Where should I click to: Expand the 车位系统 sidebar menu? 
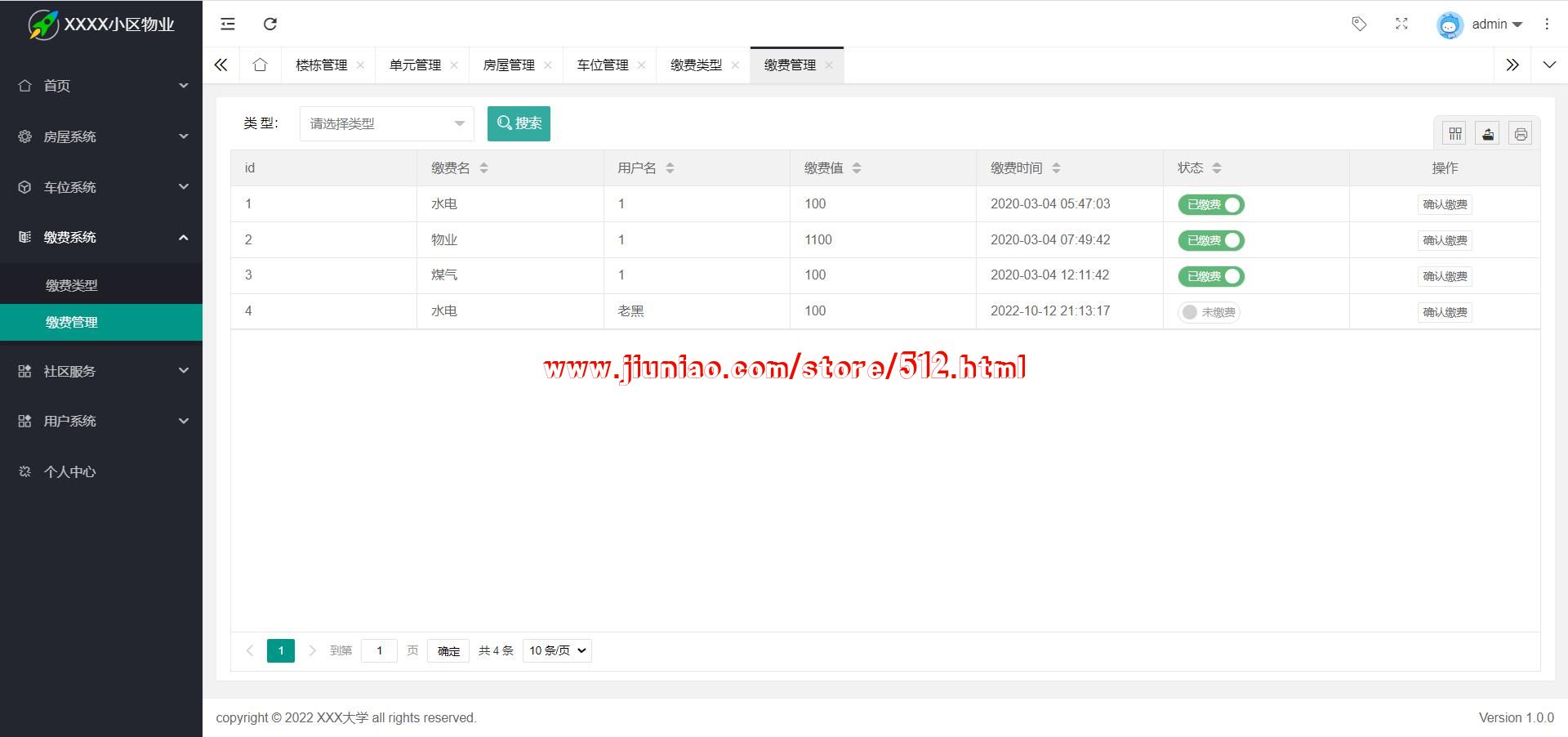[101, 187]
